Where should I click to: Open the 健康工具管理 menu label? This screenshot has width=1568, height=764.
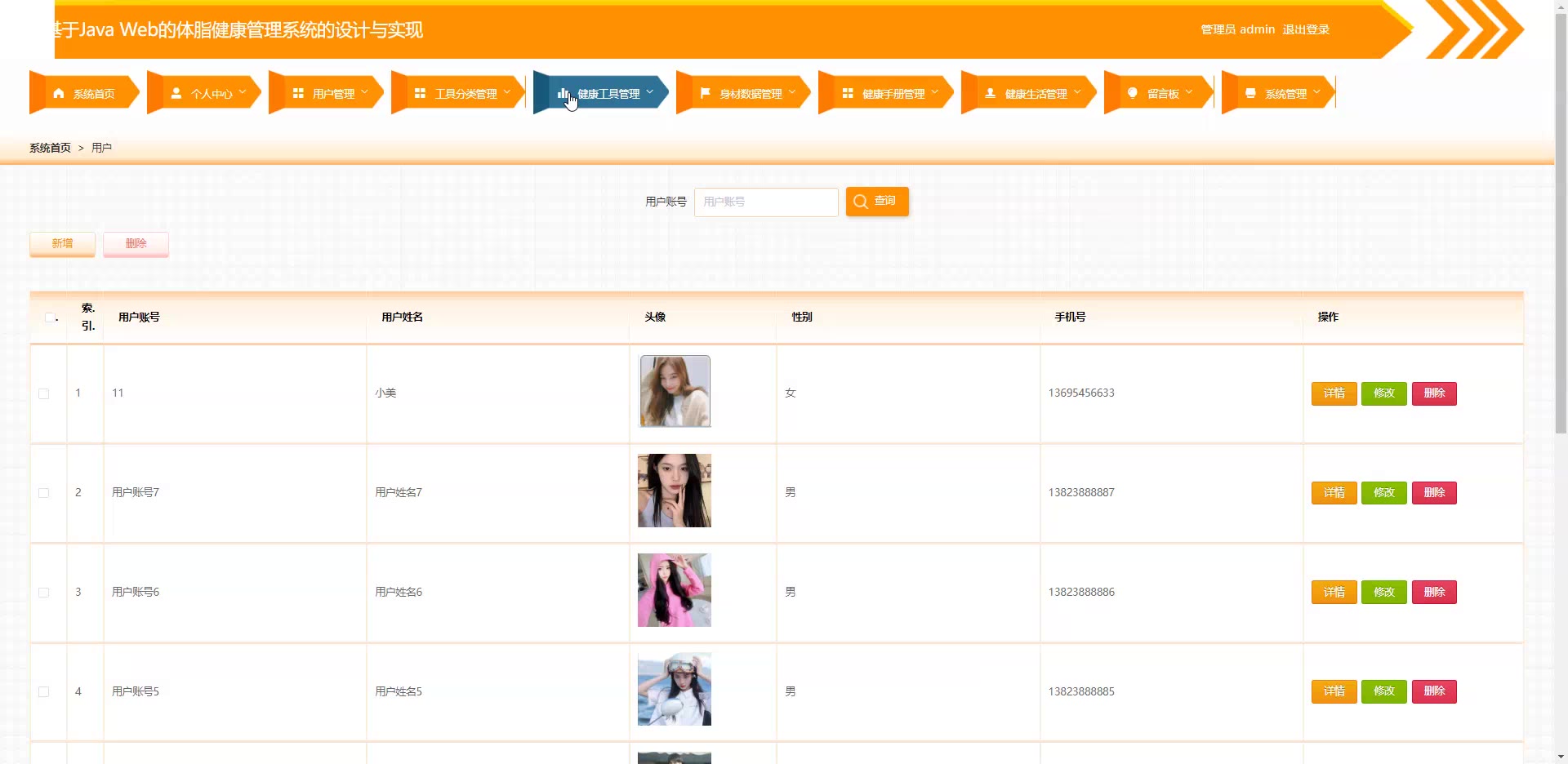pos(609,94)
